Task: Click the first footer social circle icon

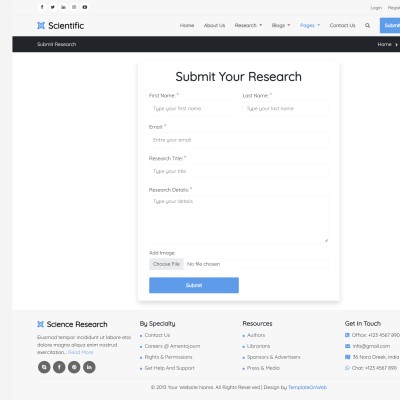Action: coord(44,367)
